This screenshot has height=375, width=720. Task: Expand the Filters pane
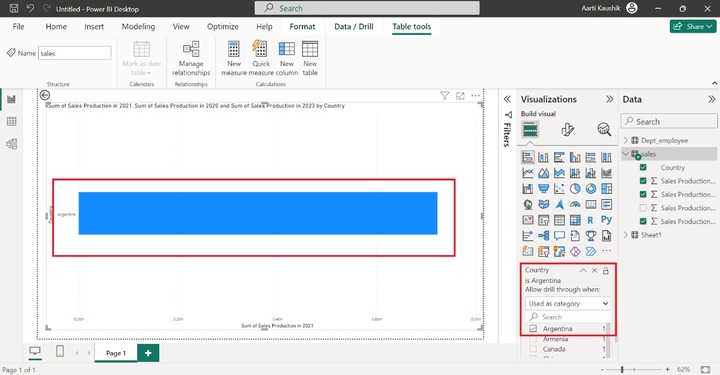click(x=507, y=99)
